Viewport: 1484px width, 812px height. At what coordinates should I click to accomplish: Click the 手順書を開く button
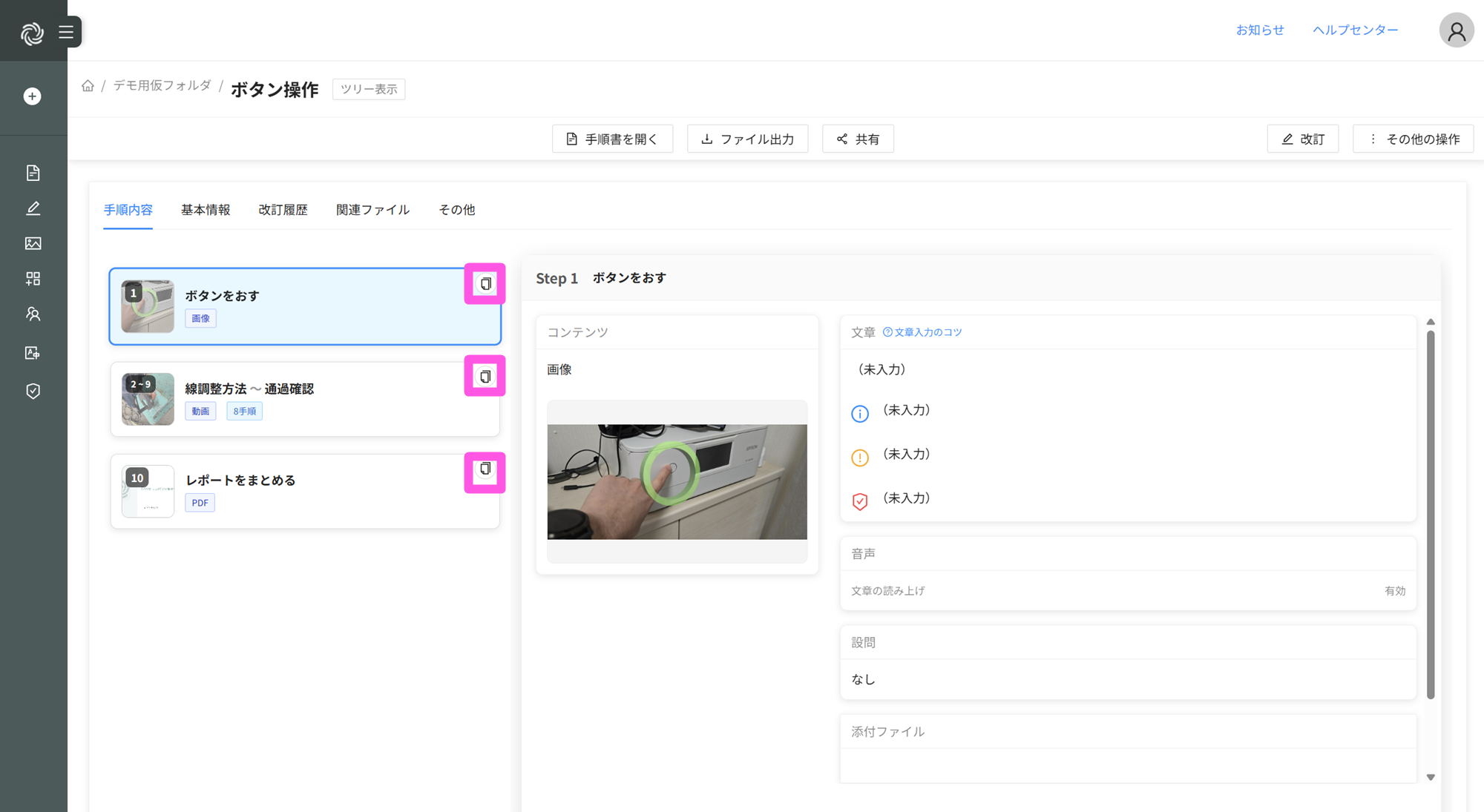(612, 139)
